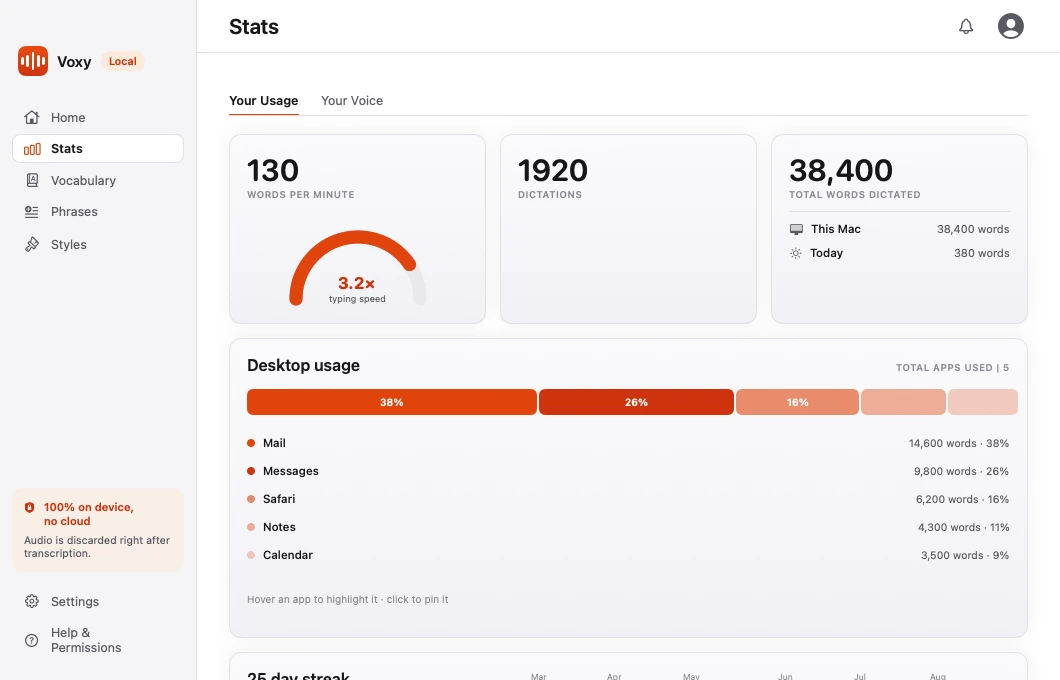Image resolution: width=1060 pixels, height=680 pixels.
Task: Pin the Safari app row
Action: point(628,499)
